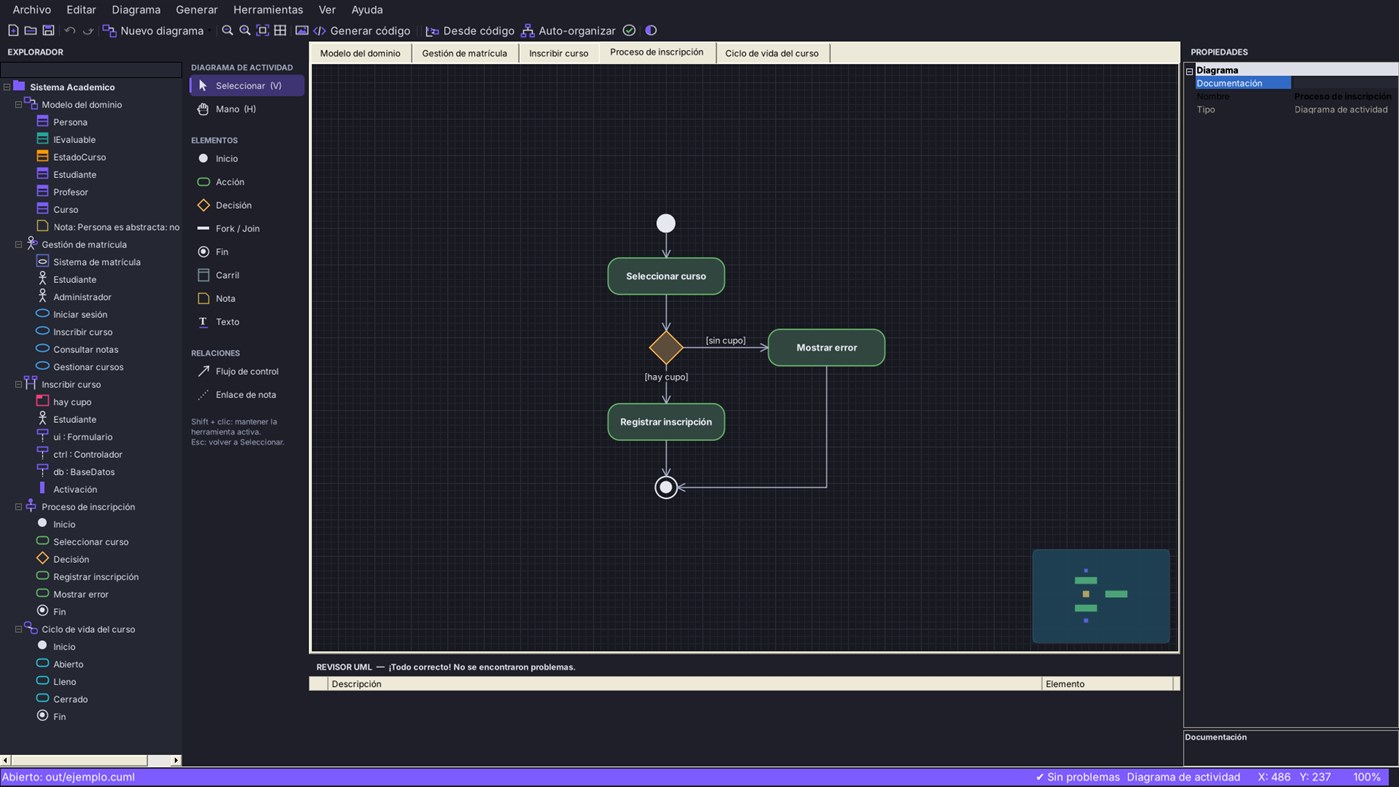The image size is (1399, 787).
Task: Click the validation checkmark toolbar icon
Action: click(x=629, y=31)
